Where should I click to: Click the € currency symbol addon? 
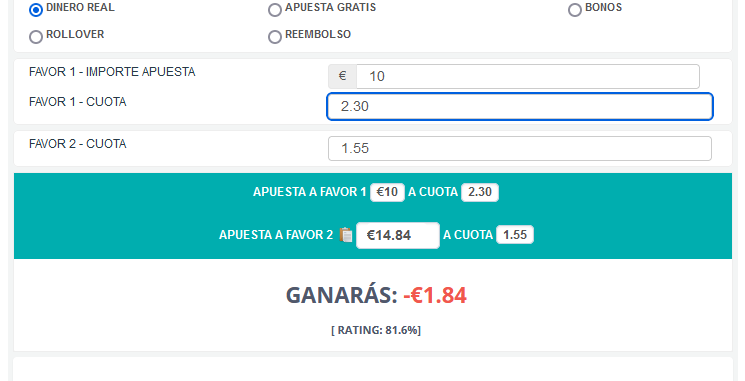[342, 76]
